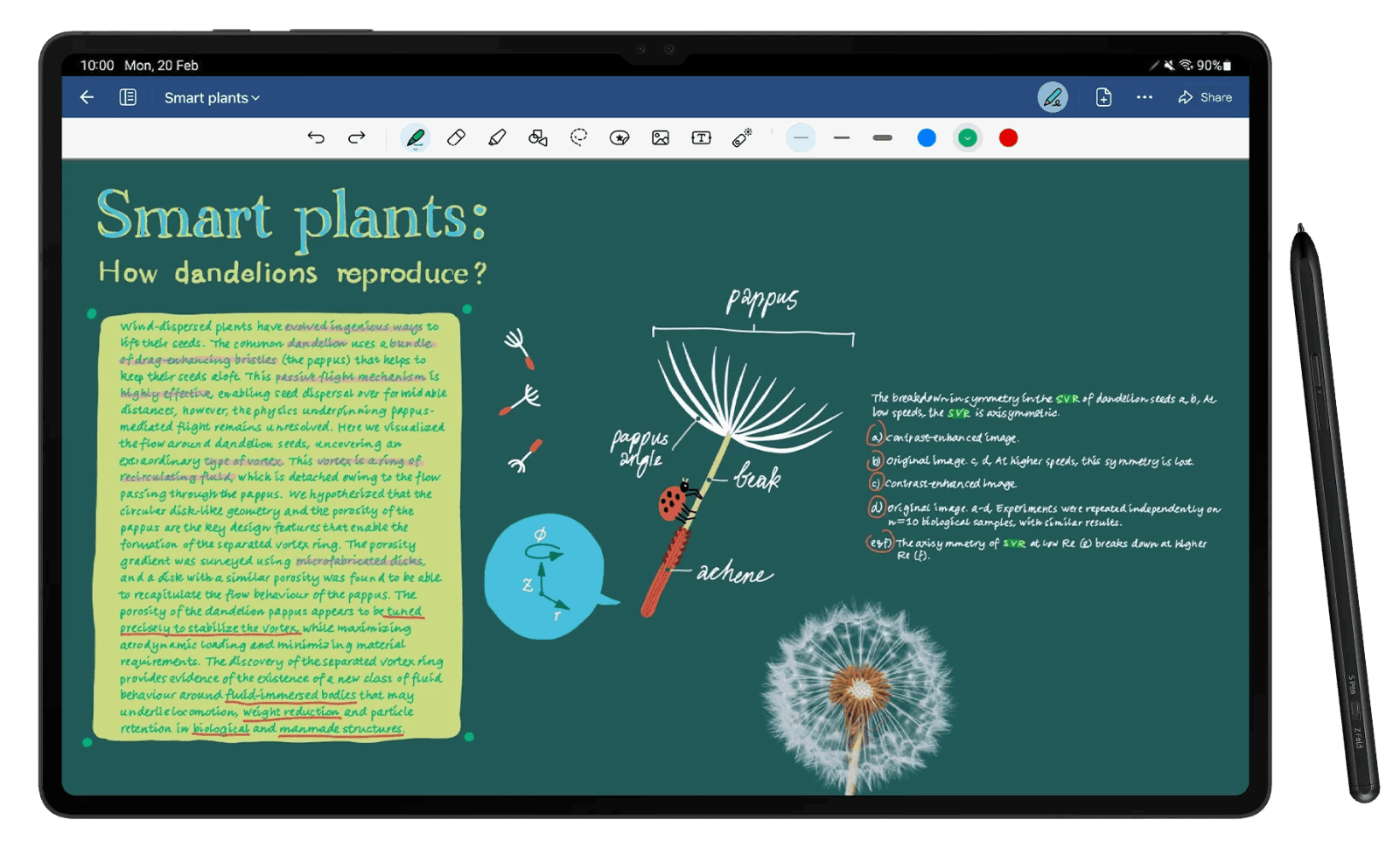Undo the last stroke
The image size is (1400, 848).
[x=316, y=137]
